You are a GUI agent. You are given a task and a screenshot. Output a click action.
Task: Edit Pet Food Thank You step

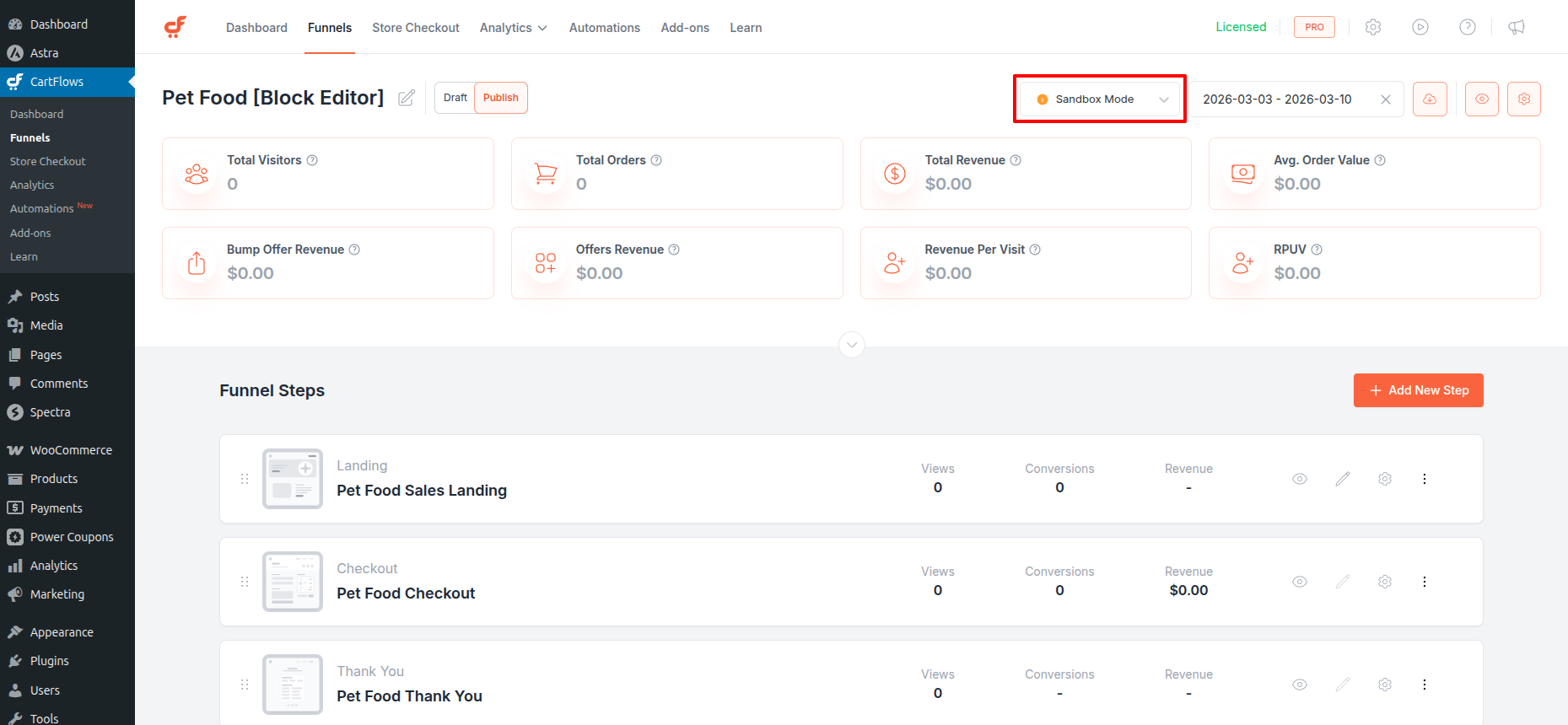[1343, 685]
